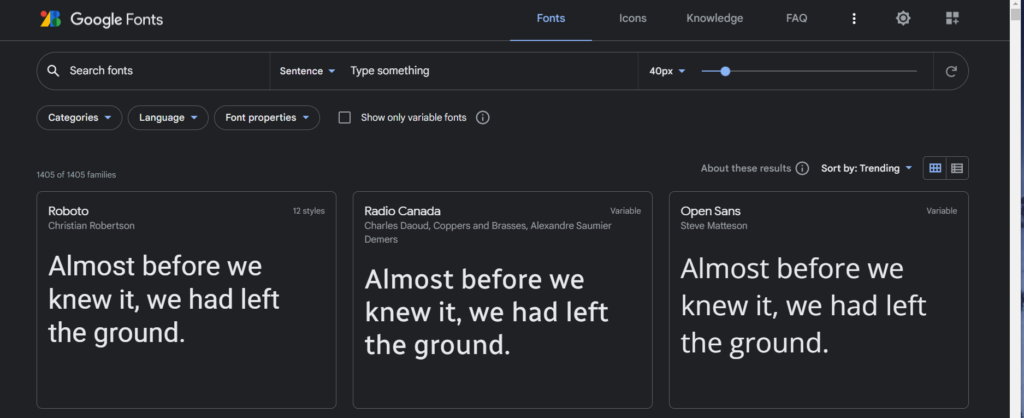Open the Font properties dropdown

tap(267, 118)
